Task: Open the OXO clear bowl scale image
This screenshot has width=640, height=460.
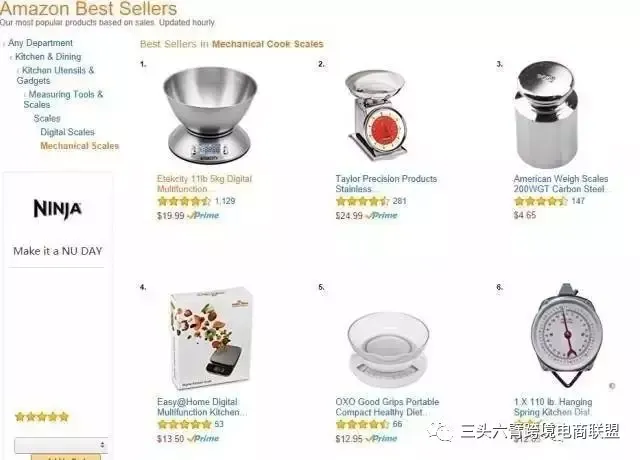Action: tap(388, 349)
